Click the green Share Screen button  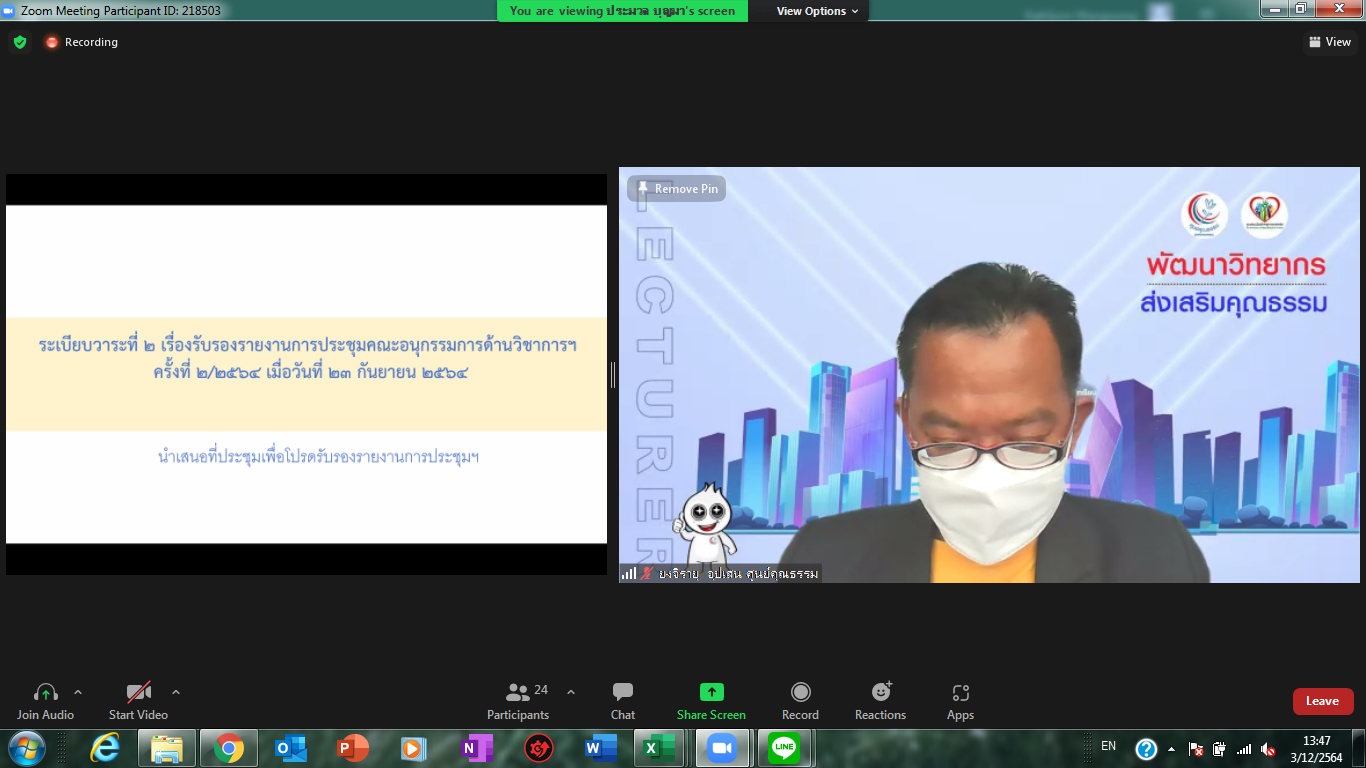coord(711,700)
